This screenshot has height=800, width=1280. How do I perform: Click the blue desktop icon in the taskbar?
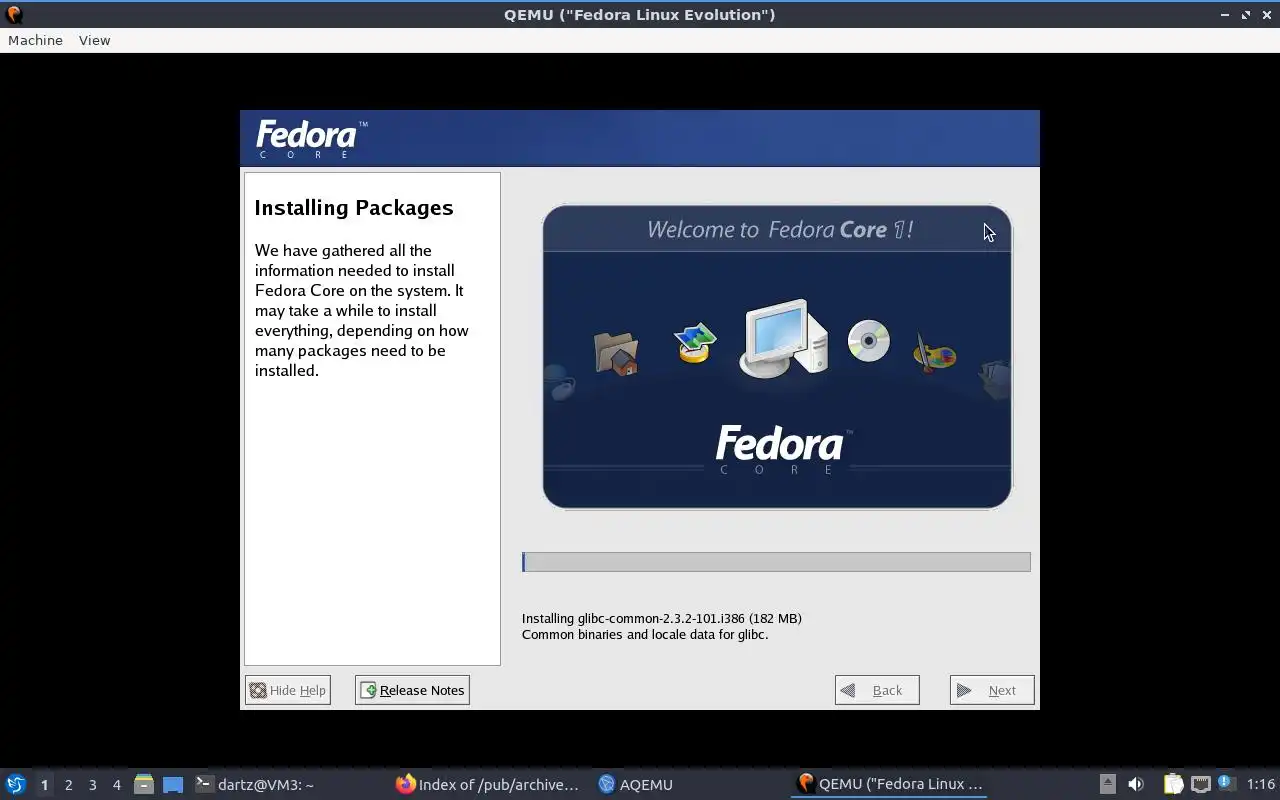tap(173, 785)
